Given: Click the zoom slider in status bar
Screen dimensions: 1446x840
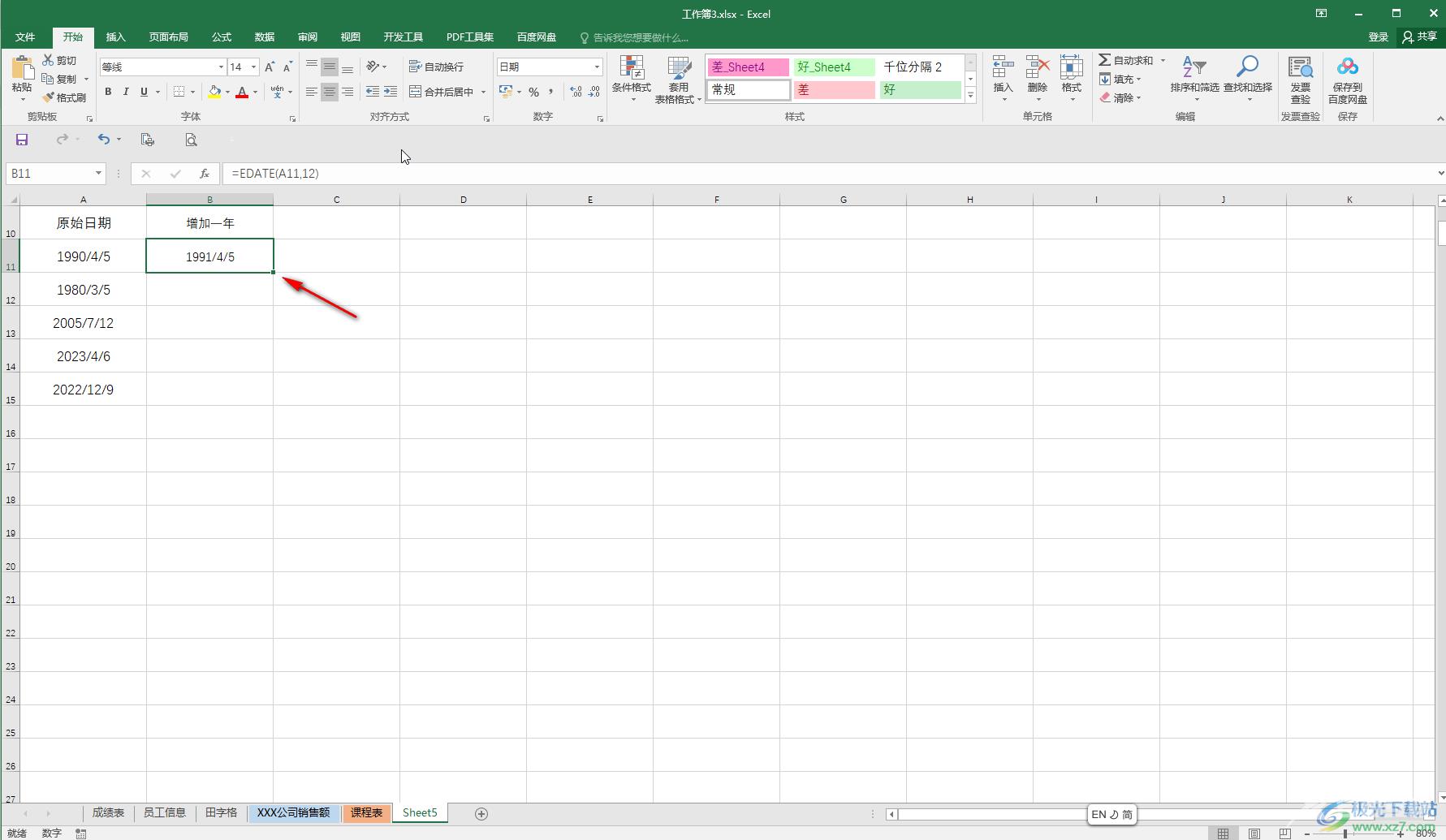Looking at the screenshot, I should pyautogui.click(x=1353, y=834).
